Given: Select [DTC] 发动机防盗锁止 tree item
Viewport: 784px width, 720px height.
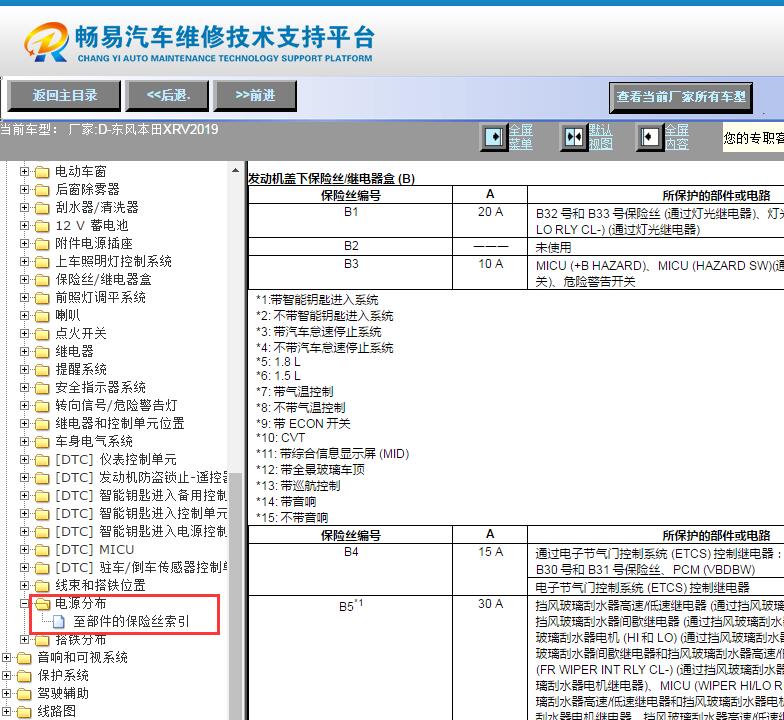Looking at the screenshot, I should pyautogui.click(x=142, y=478).
